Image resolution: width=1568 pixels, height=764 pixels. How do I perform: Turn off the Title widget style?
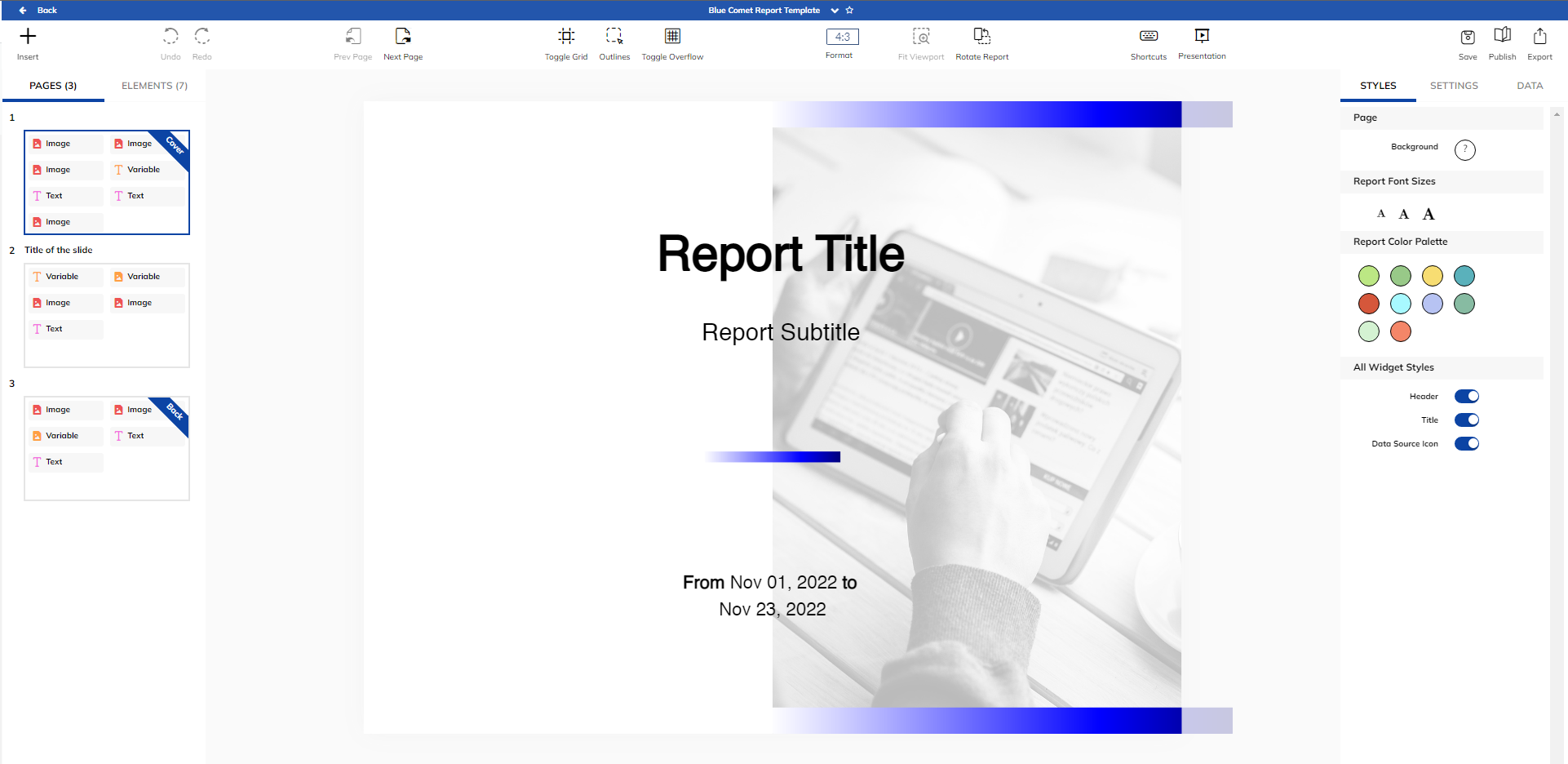coord(1466,420)
